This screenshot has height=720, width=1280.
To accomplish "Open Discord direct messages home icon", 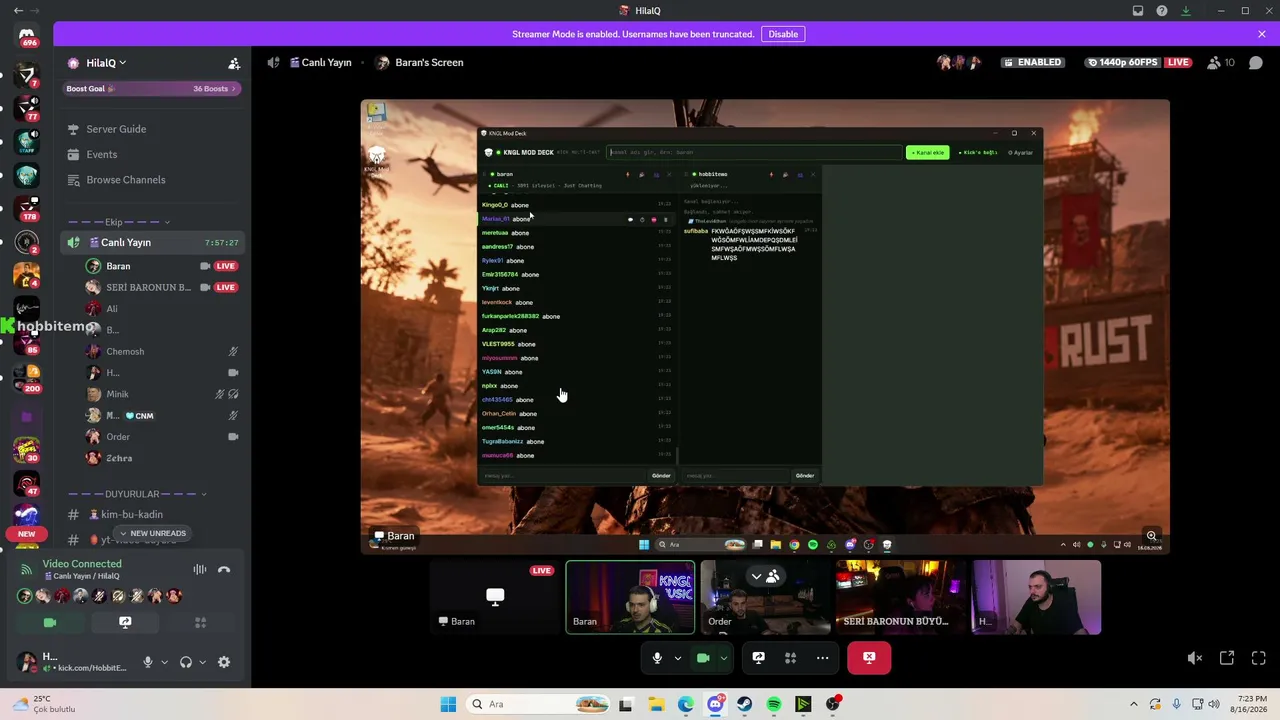I will tap(27, 36).
